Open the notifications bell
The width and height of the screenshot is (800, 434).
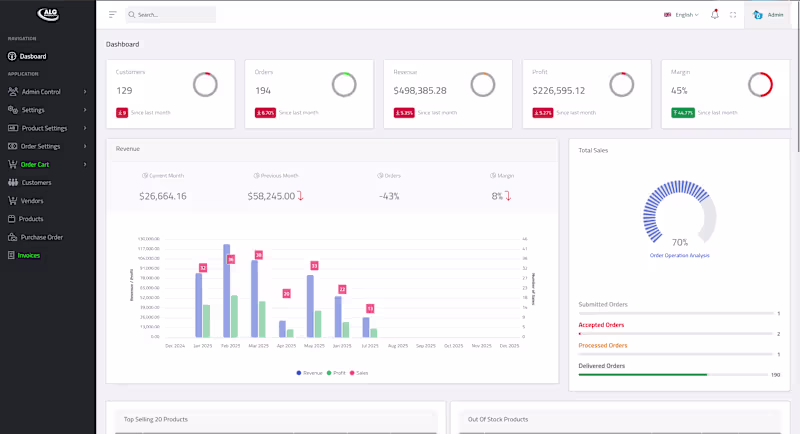coord(715,14)
